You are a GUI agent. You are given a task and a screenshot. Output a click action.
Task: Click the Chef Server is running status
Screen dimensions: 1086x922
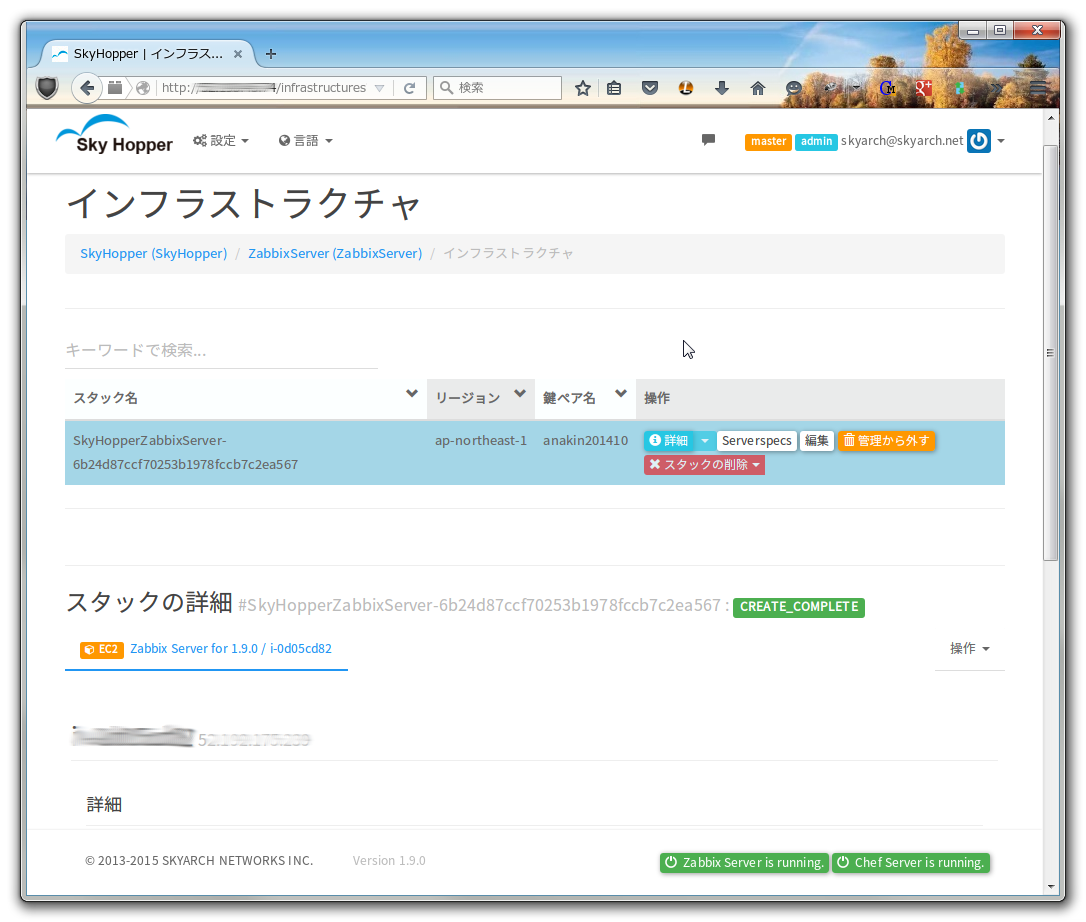point(911,862)
